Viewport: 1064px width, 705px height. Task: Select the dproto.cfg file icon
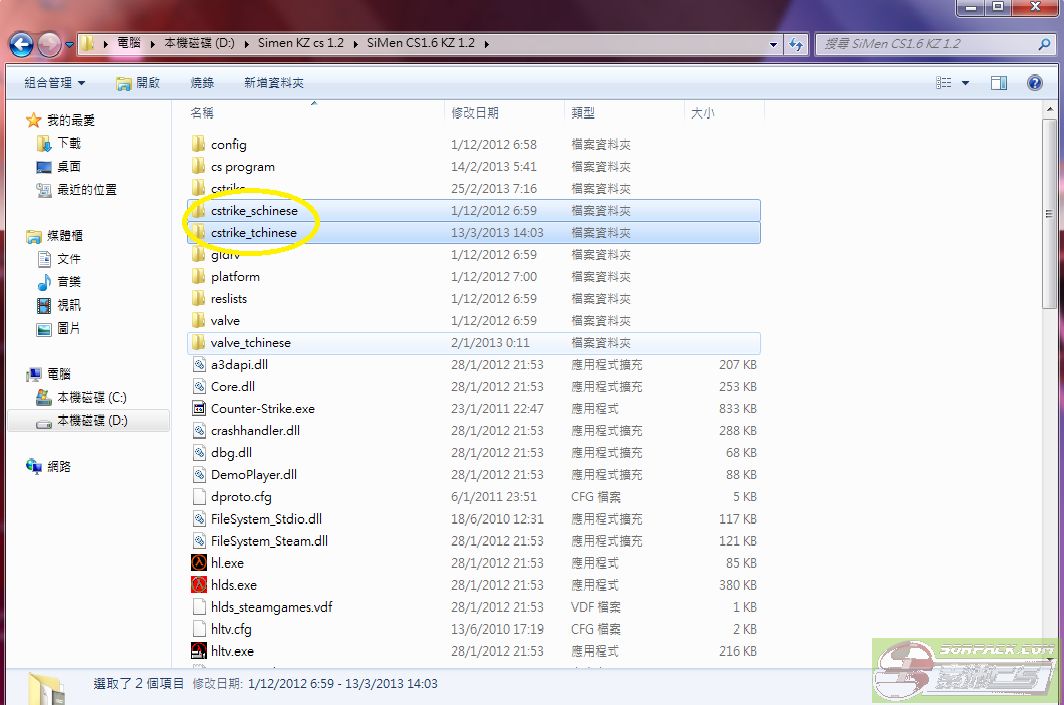point(199,497)
